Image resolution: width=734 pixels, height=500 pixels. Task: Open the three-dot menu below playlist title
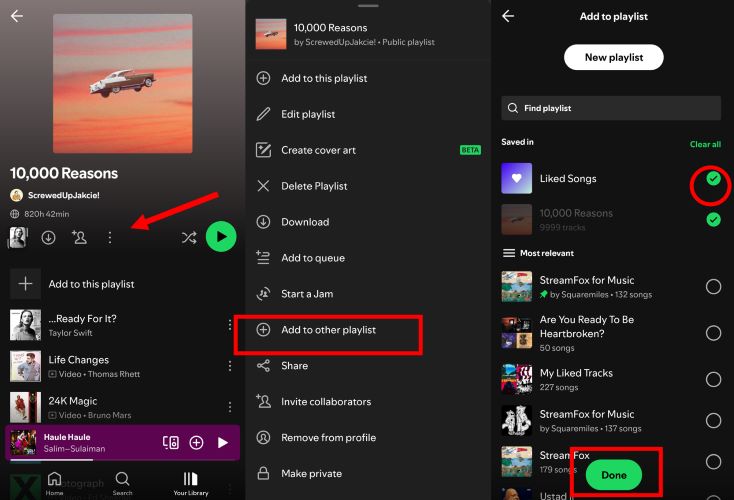(110, 238)
